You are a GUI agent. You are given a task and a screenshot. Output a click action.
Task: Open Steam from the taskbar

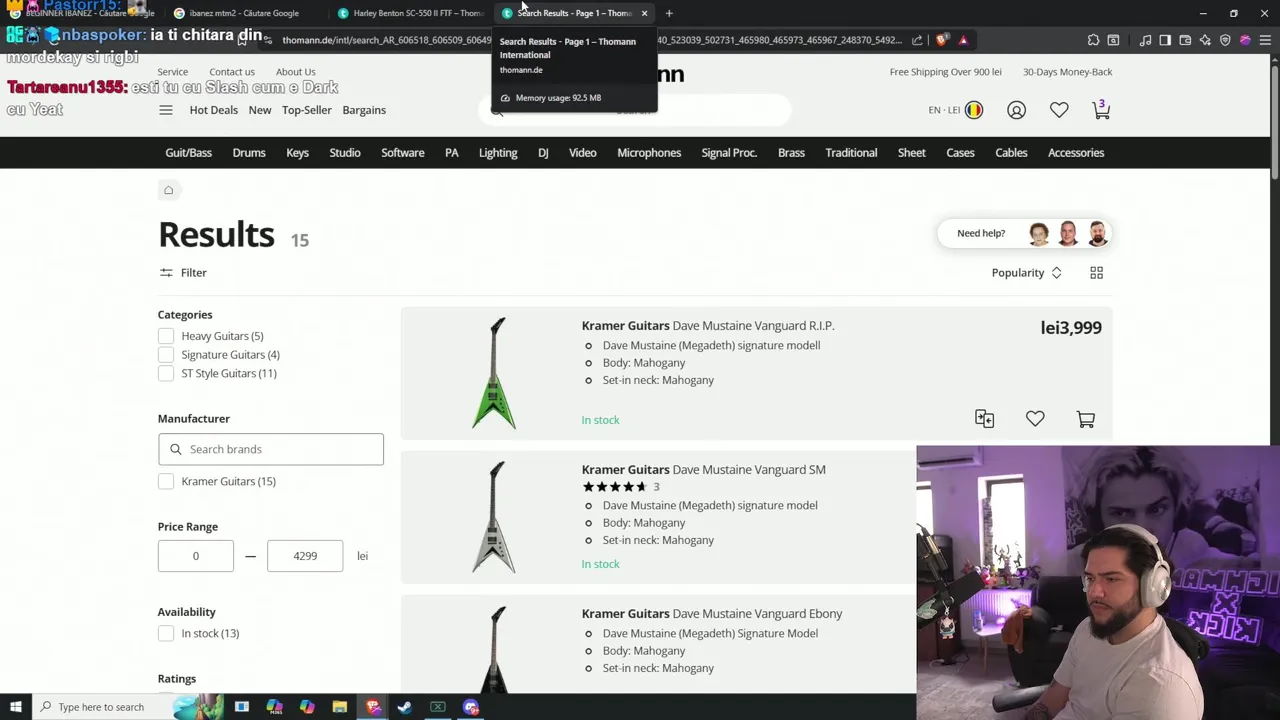405,707
